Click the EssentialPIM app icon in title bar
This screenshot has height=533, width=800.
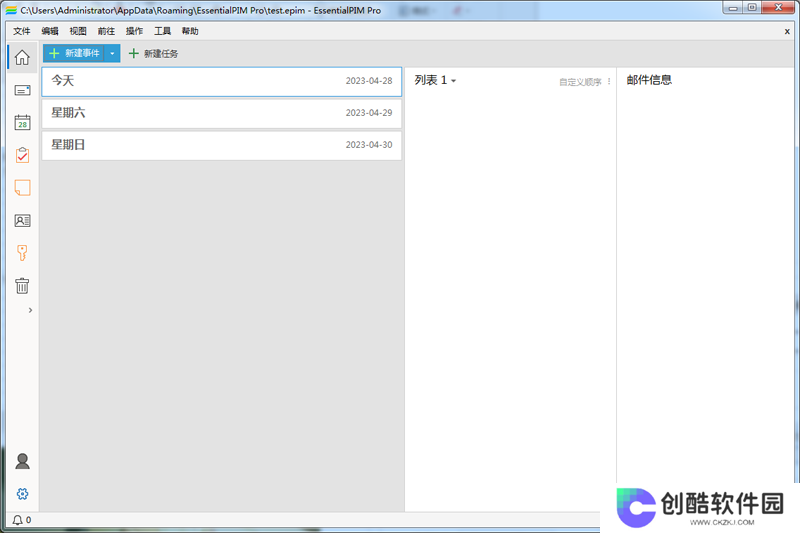11,10
